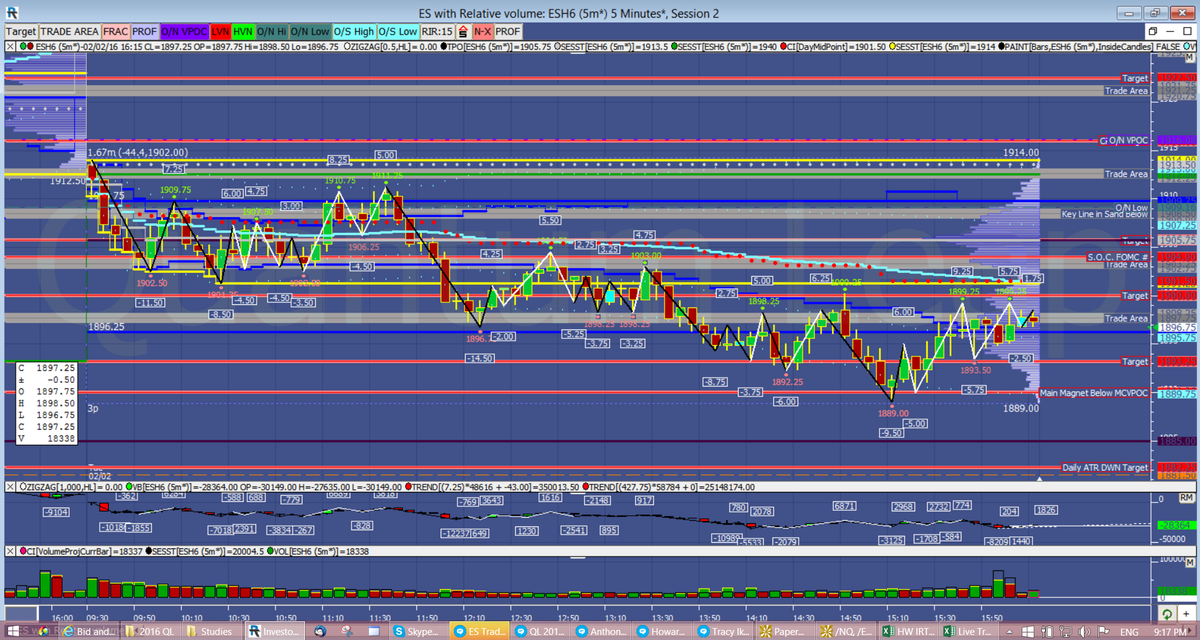Image resolution: width=1200 pixels, height=640 pixels.
Task: Click the 1914.00 price label on chart
Action: coord(1021,151)
